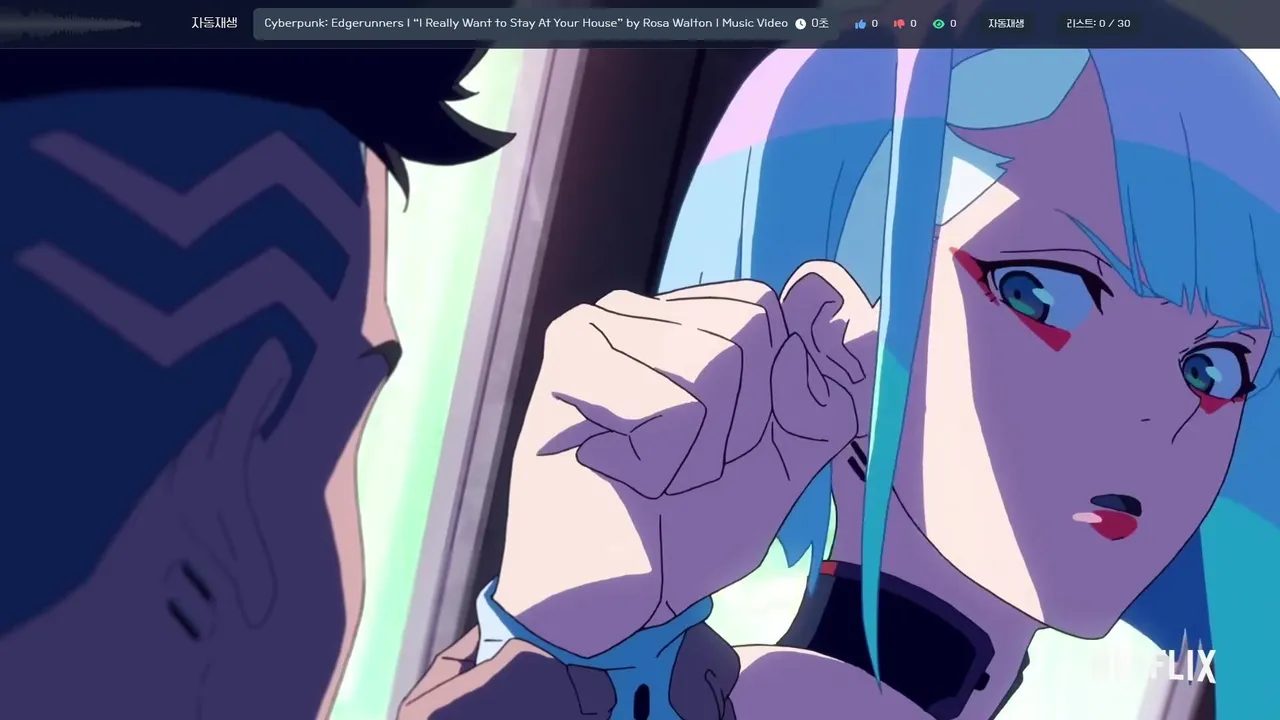Toggle 자동재생 button right of the view count

1006,23
